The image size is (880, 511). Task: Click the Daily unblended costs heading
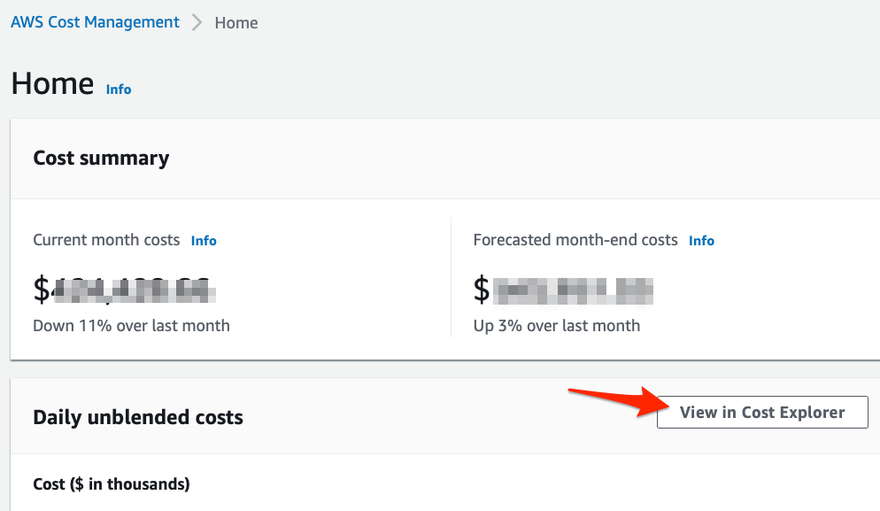[138, 417]
